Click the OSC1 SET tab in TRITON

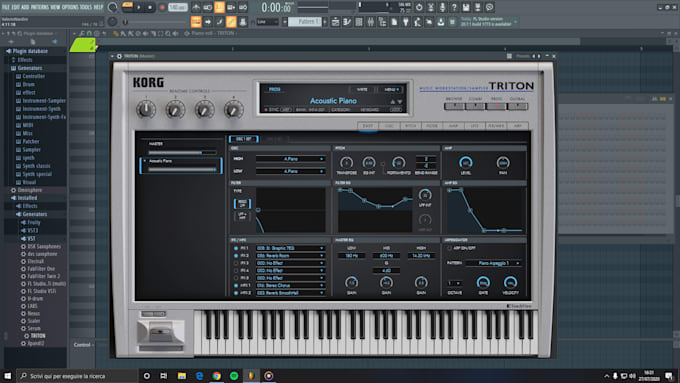click(x=244, y=139)
